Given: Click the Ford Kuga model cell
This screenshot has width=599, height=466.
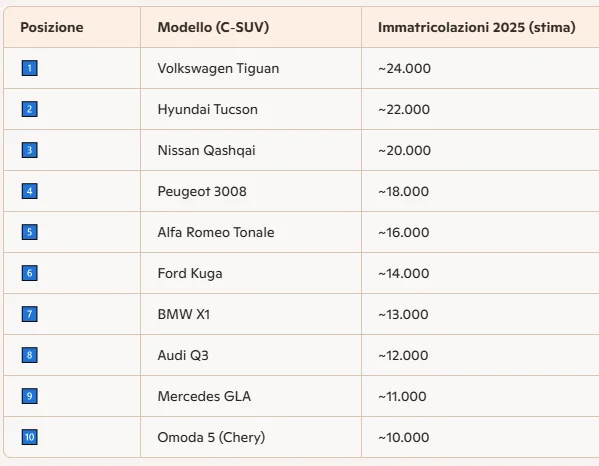Looking at the screenshot, I should [190, 273].
